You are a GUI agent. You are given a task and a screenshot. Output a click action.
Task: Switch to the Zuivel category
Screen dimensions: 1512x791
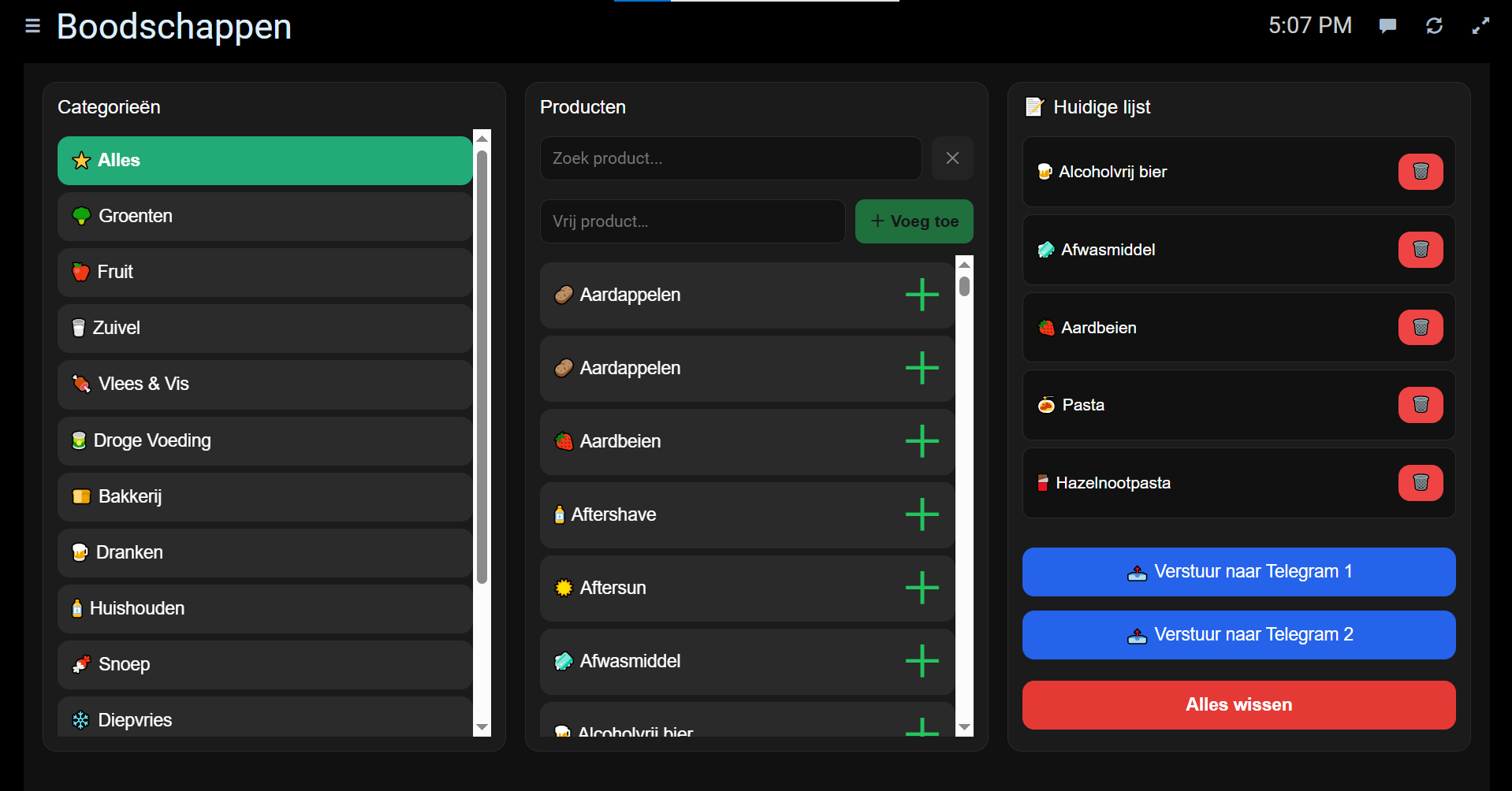264,328
